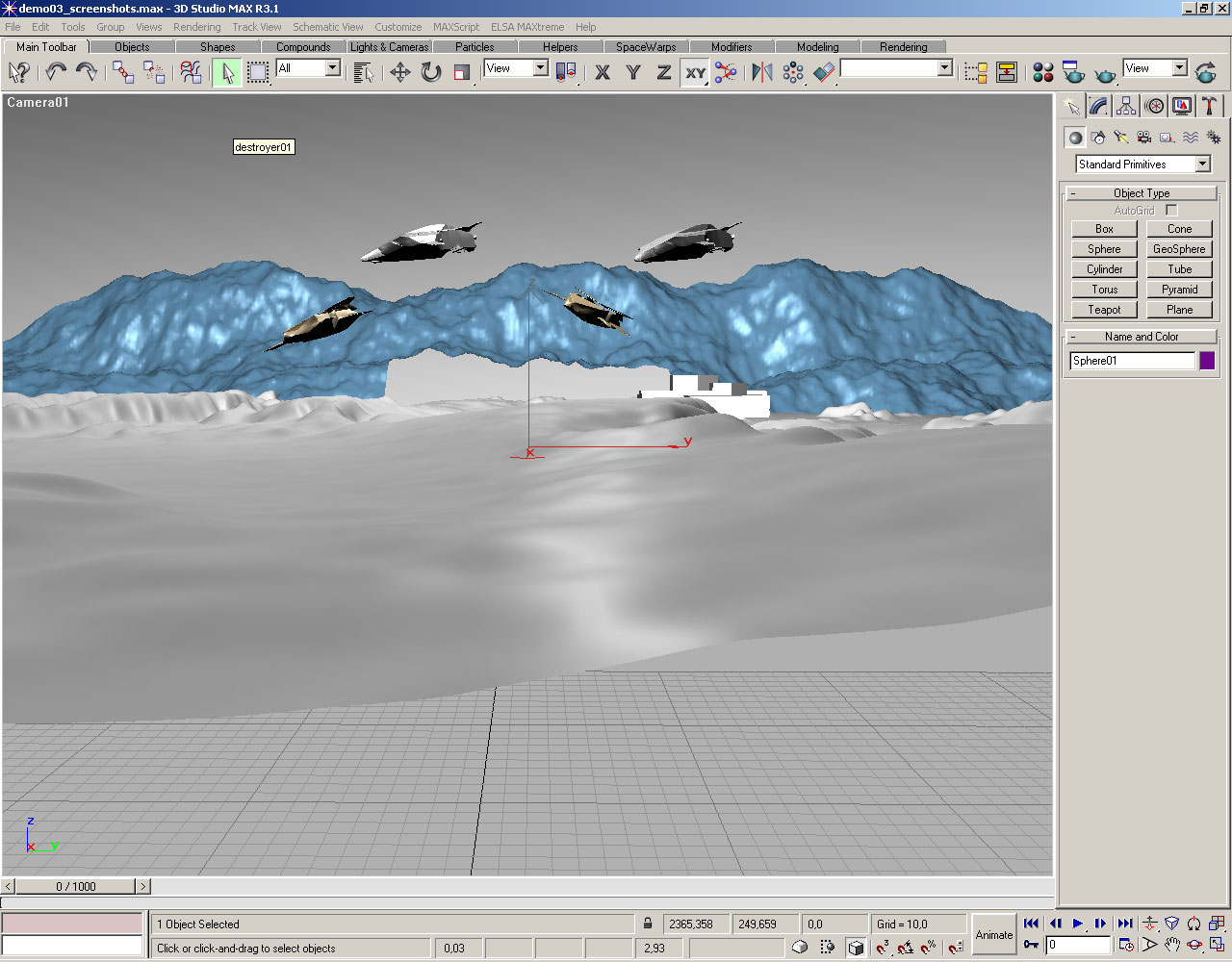Switch to the Lights & Cameras tab
Image resolution: width=1232 pixels, height=962 pixels.
389,46
